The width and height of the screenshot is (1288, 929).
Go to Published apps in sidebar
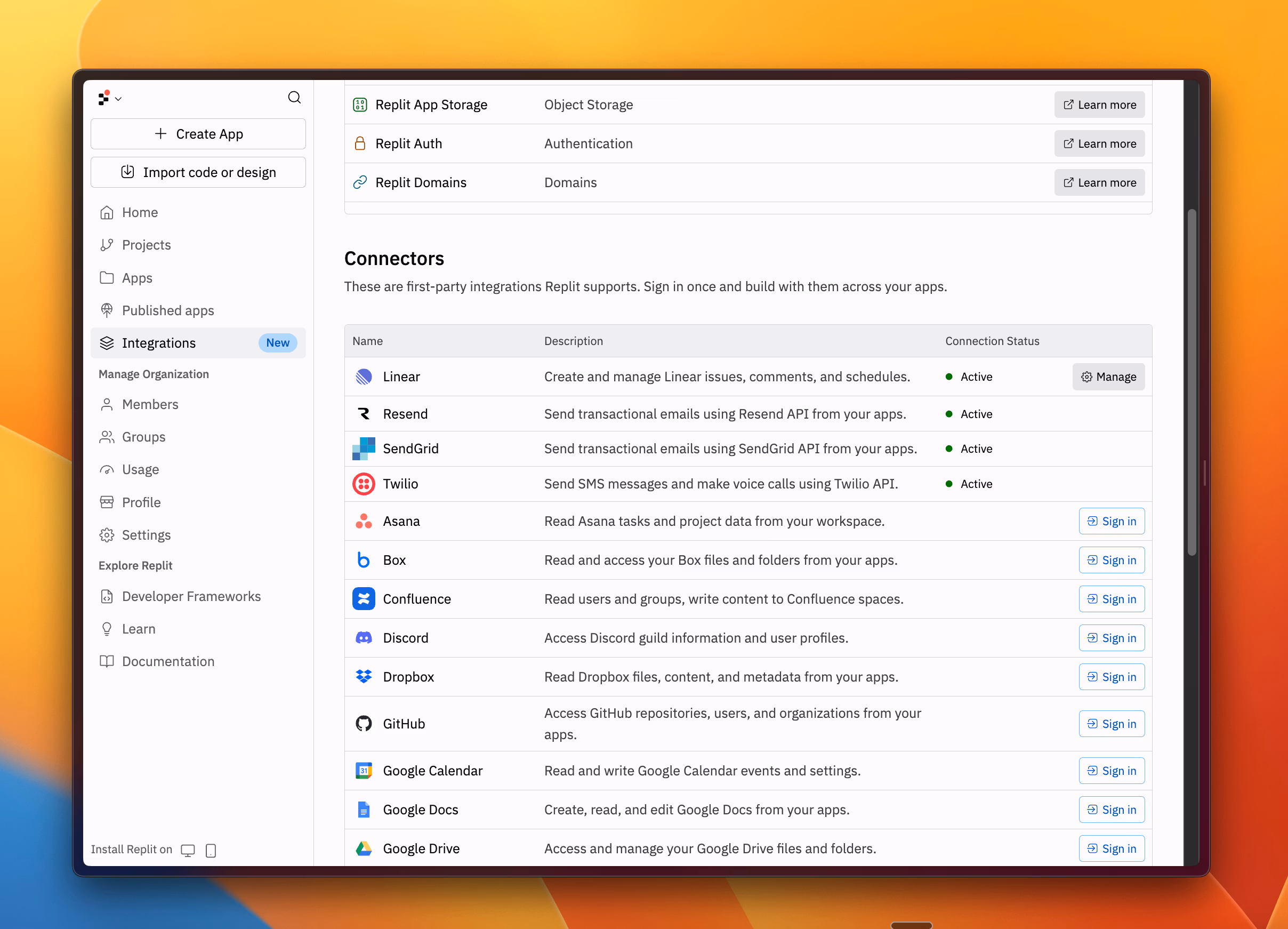[x=167, y=310]
